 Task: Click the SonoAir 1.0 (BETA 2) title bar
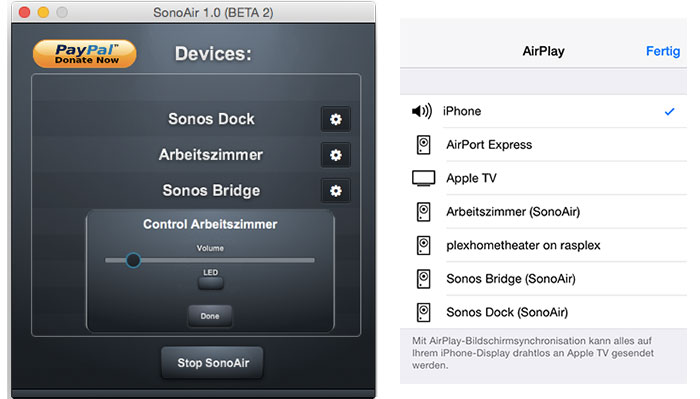point(193,12)
